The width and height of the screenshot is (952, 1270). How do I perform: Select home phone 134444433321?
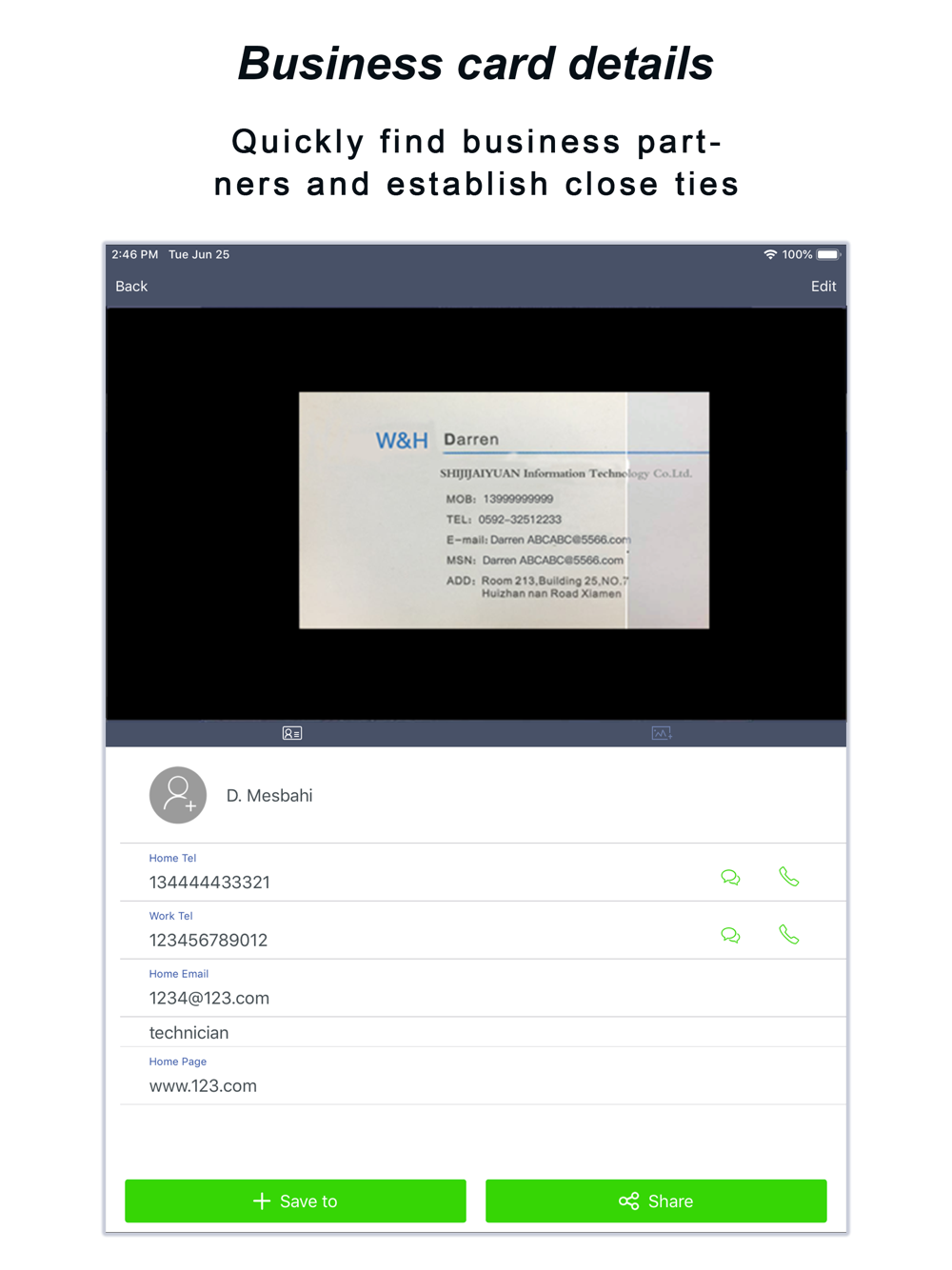pos(209,883)
